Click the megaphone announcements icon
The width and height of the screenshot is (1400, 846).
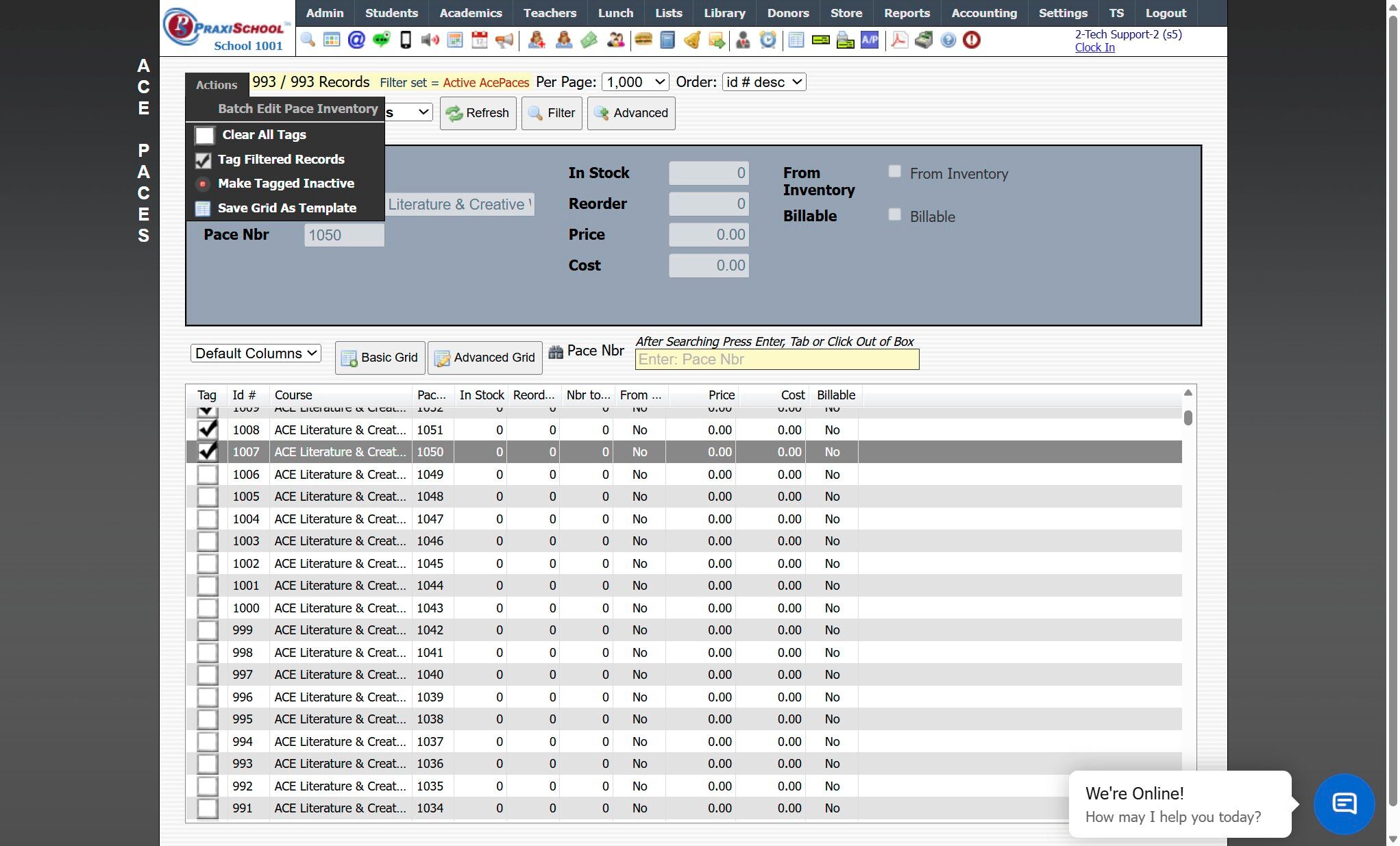pyautogui.click(x=504, y=40)
